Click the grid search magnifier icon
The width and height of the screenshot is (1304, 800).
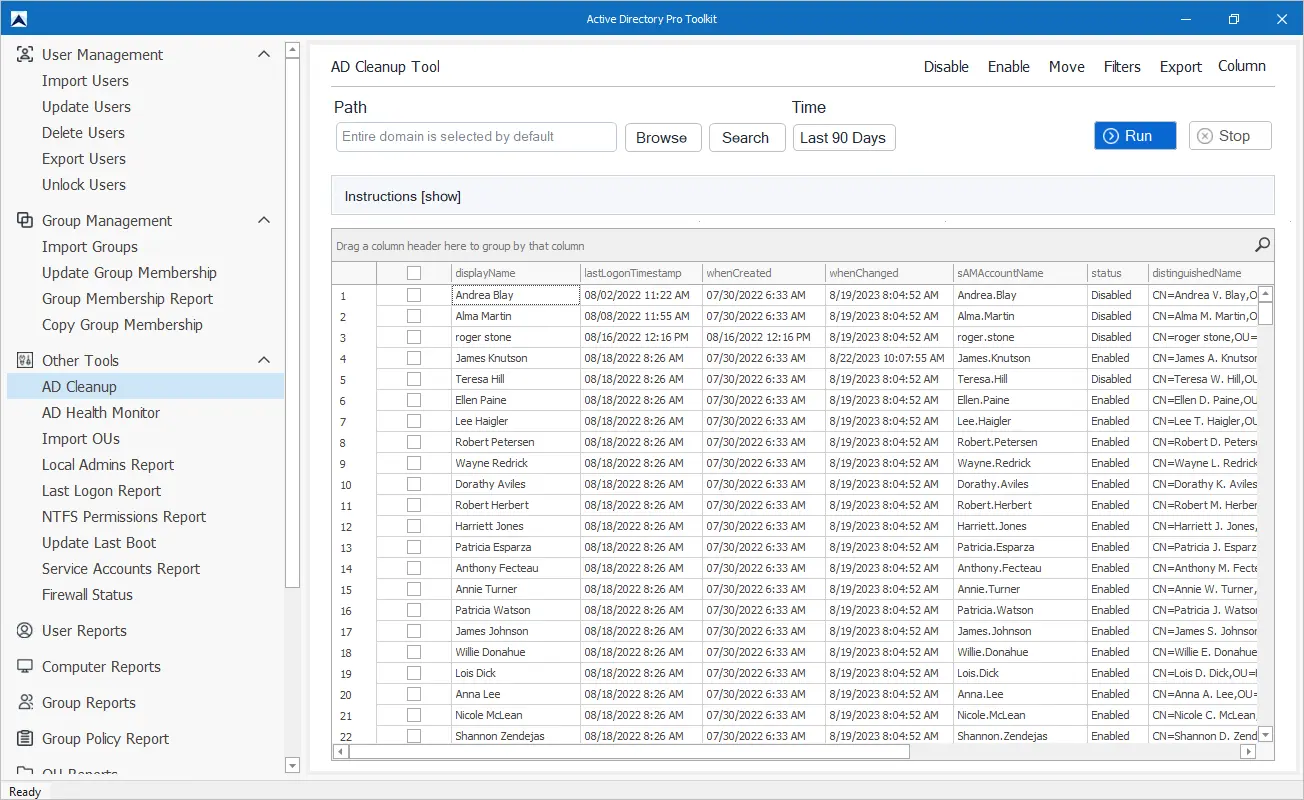point(1262,245)
